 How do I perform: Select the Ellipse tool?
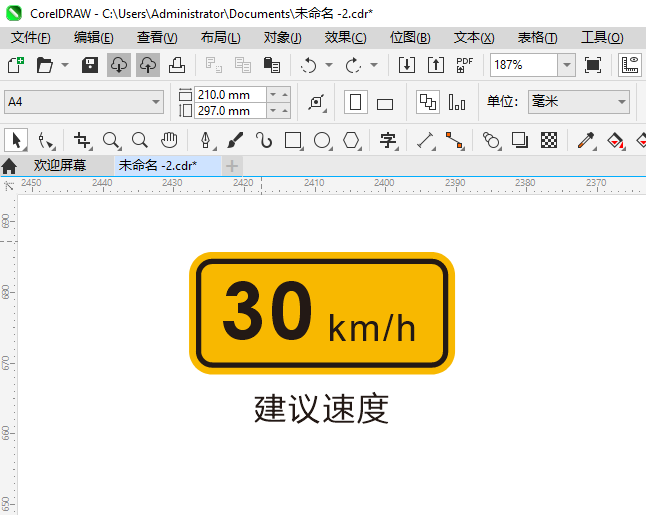[x=323, y=140]
